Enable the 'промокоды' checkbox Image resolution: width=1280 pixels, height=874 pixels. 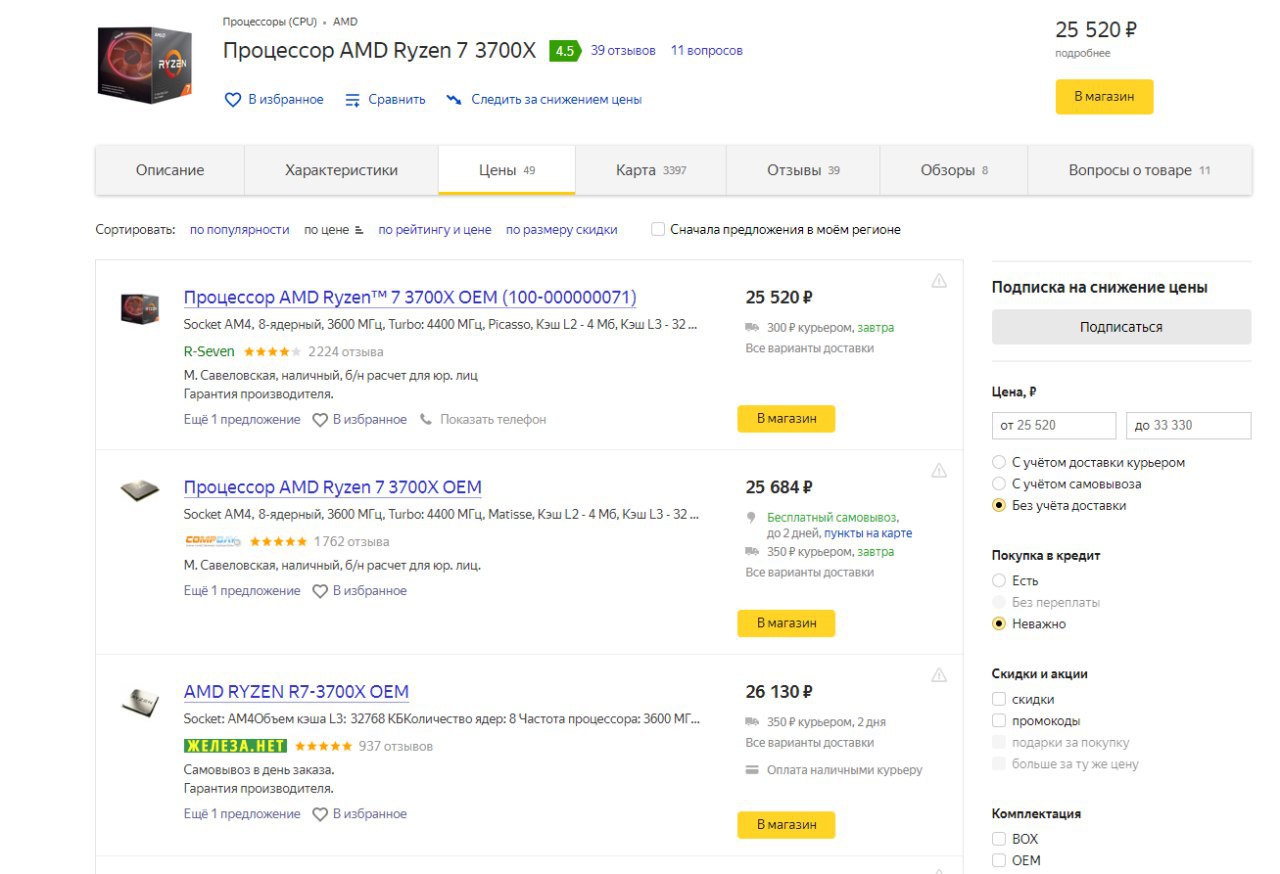(x=998, y=721)
